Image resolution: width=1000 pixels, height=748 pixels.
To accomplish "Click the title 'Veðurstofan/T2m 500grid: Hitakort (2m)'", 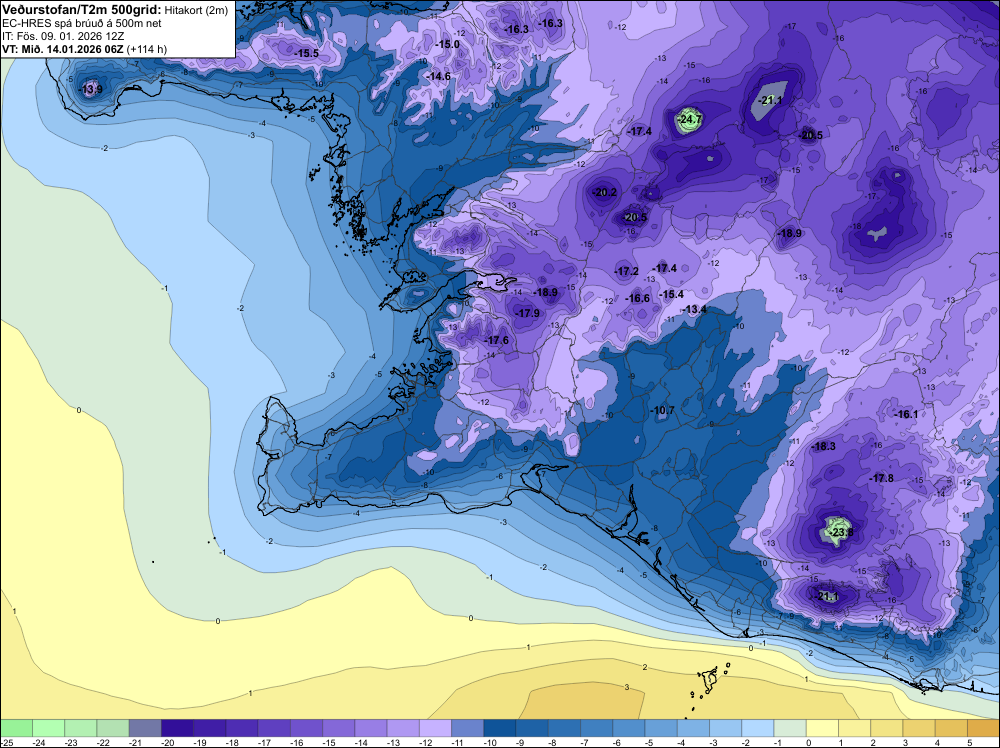I will pyautogui.click(x=115, y=10).
